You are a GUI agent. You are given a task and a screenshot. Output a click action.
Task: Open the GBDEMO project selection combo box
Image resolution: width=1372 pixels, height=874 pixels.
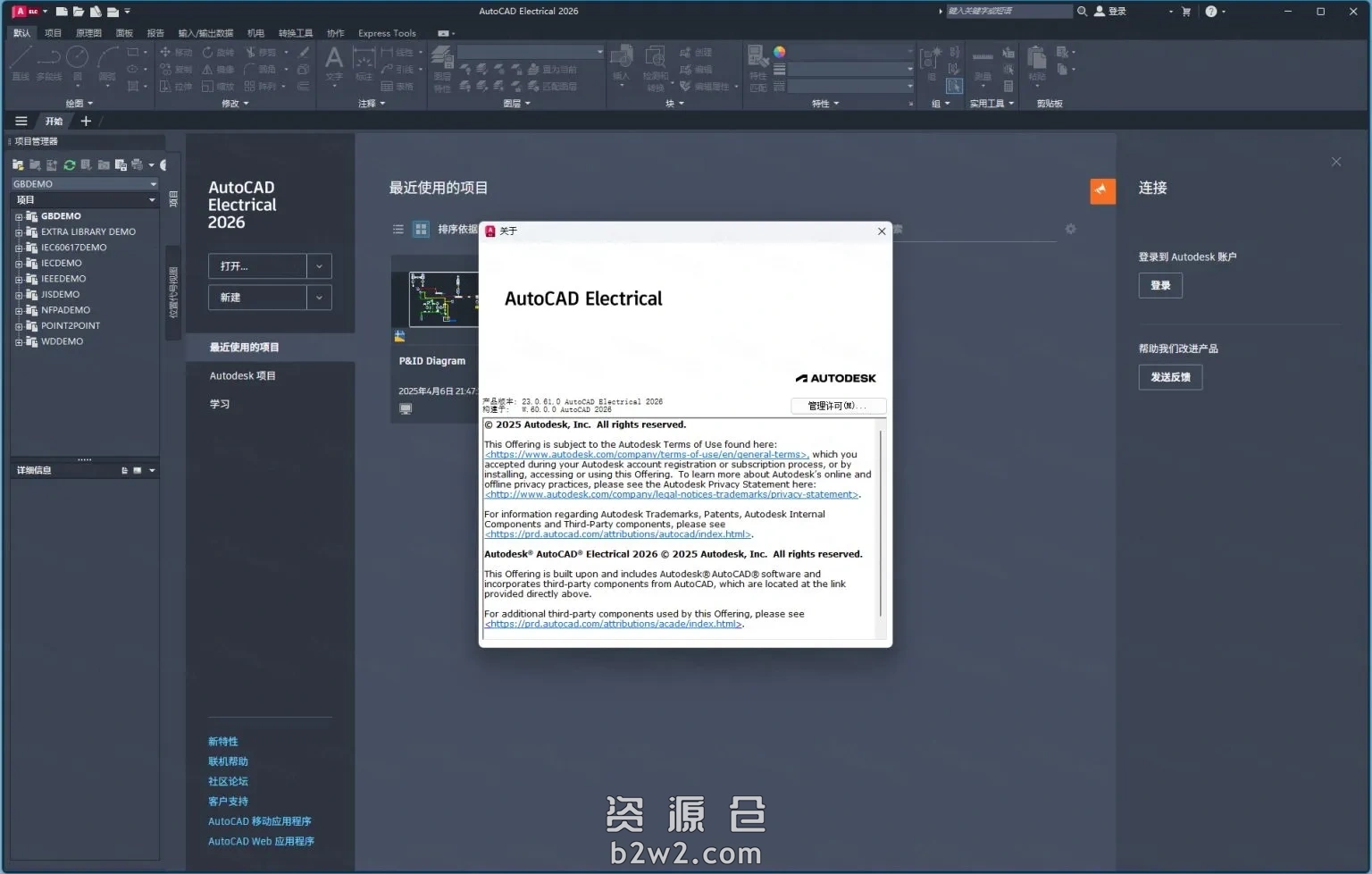point(84,184)
